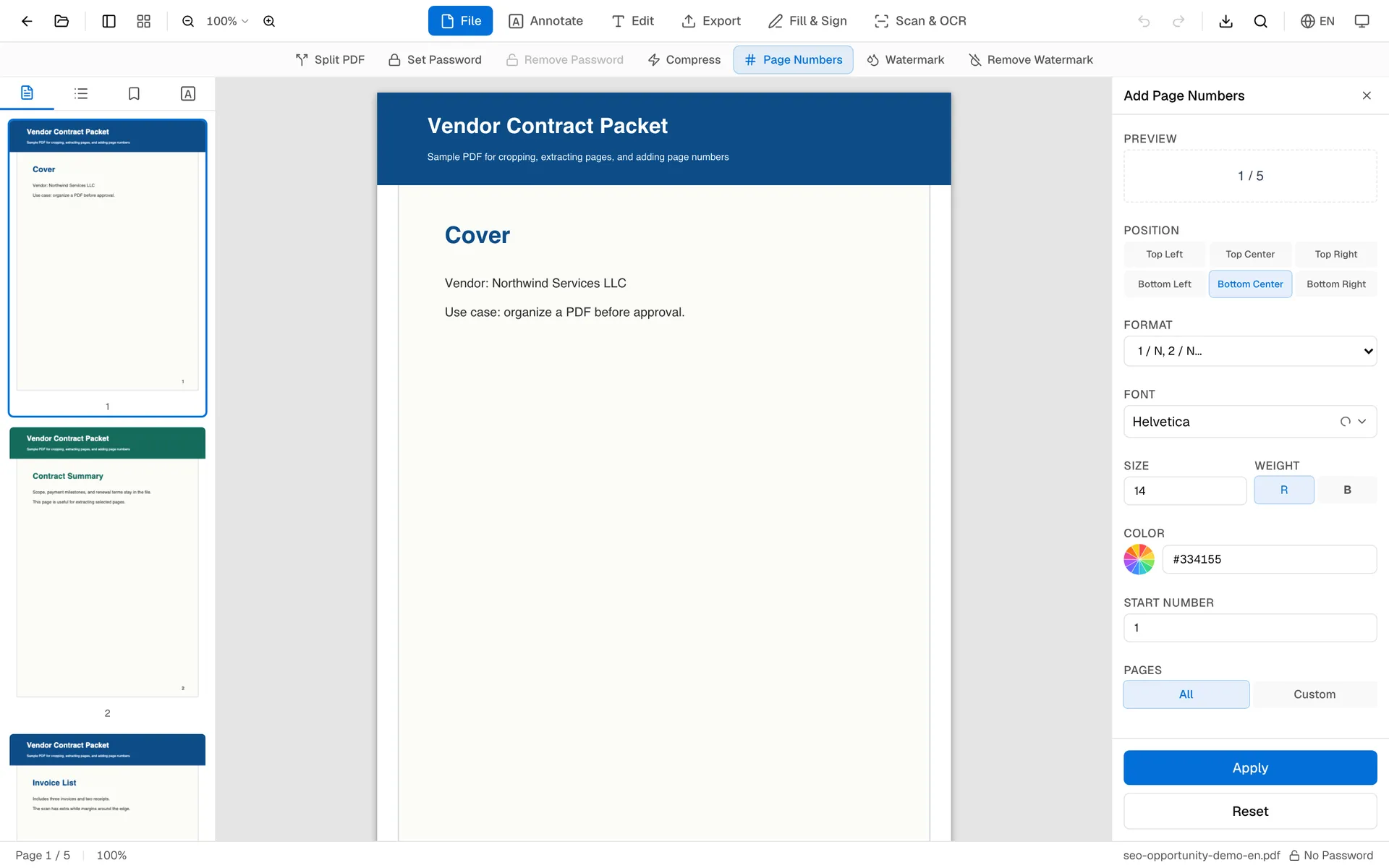
Task: Click the download icon
Action: tap(1226, 21)
